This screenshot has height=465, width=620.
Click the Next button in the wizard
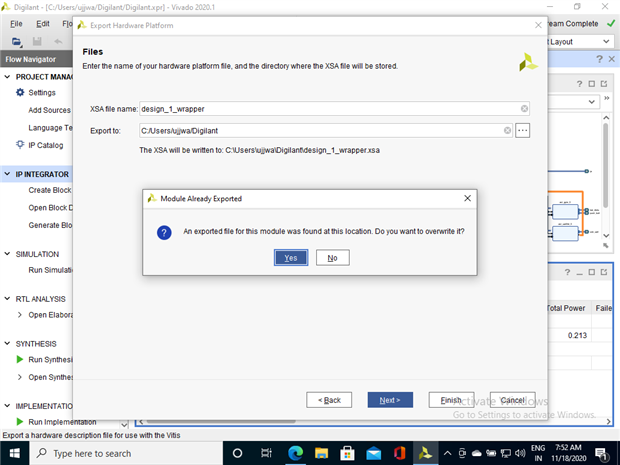pyautogui.click(x=390, y=400)
